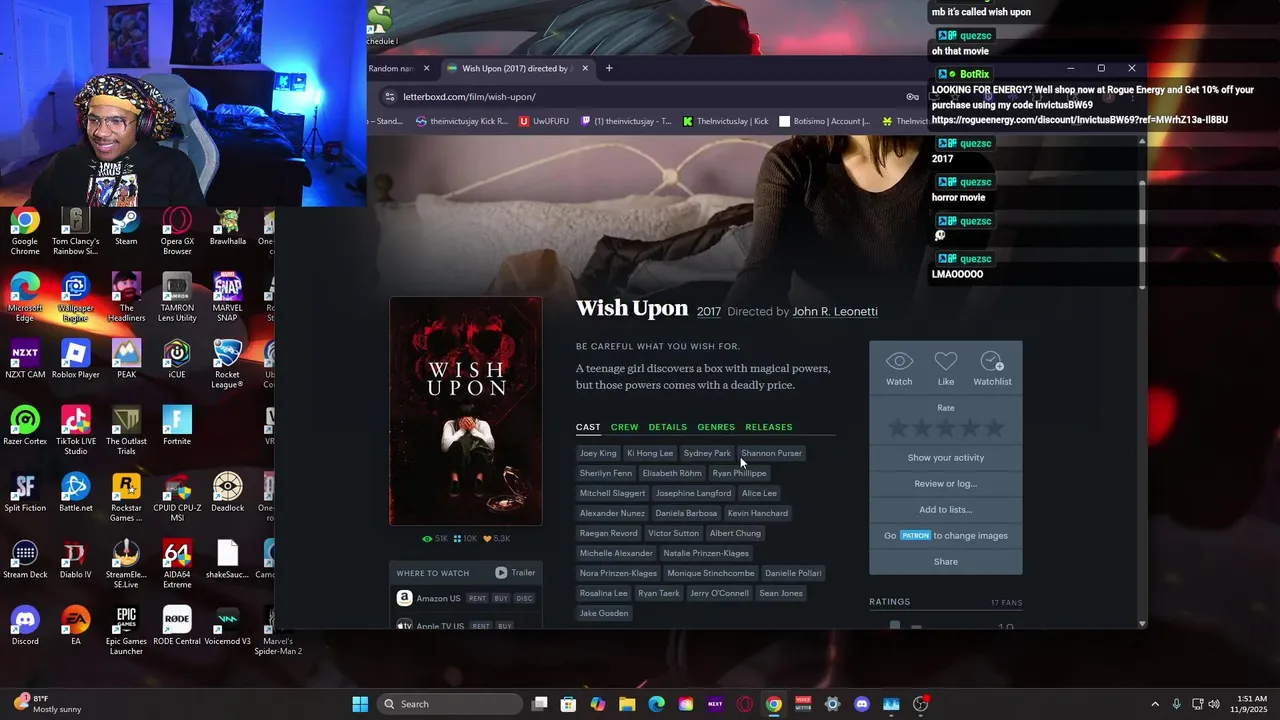Screen dimensions: 1280x720
Task: Click Amazon US RENT option
Action: (477, 599)
